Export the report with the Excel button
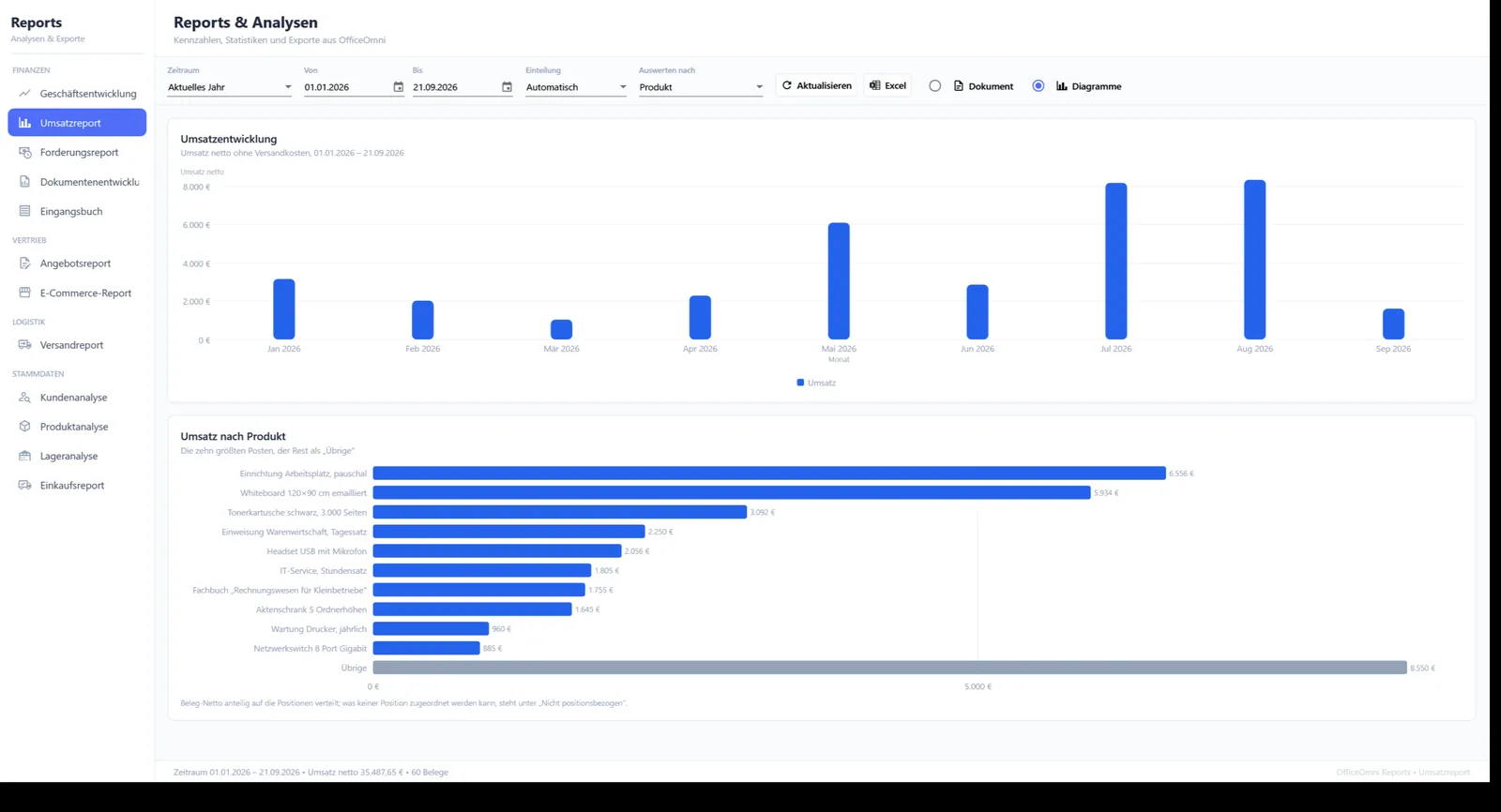1501x812 pixels. [887, 86]
